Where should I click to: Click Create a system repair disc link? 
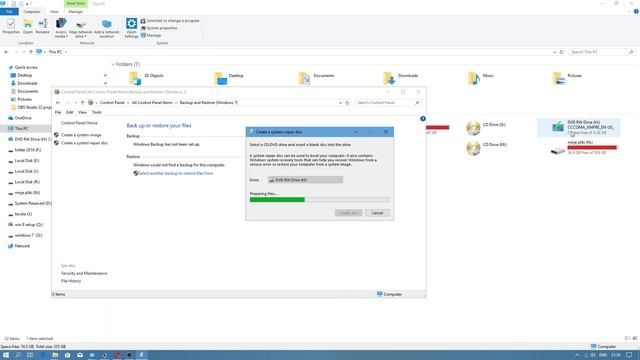(x=84, y=143)
